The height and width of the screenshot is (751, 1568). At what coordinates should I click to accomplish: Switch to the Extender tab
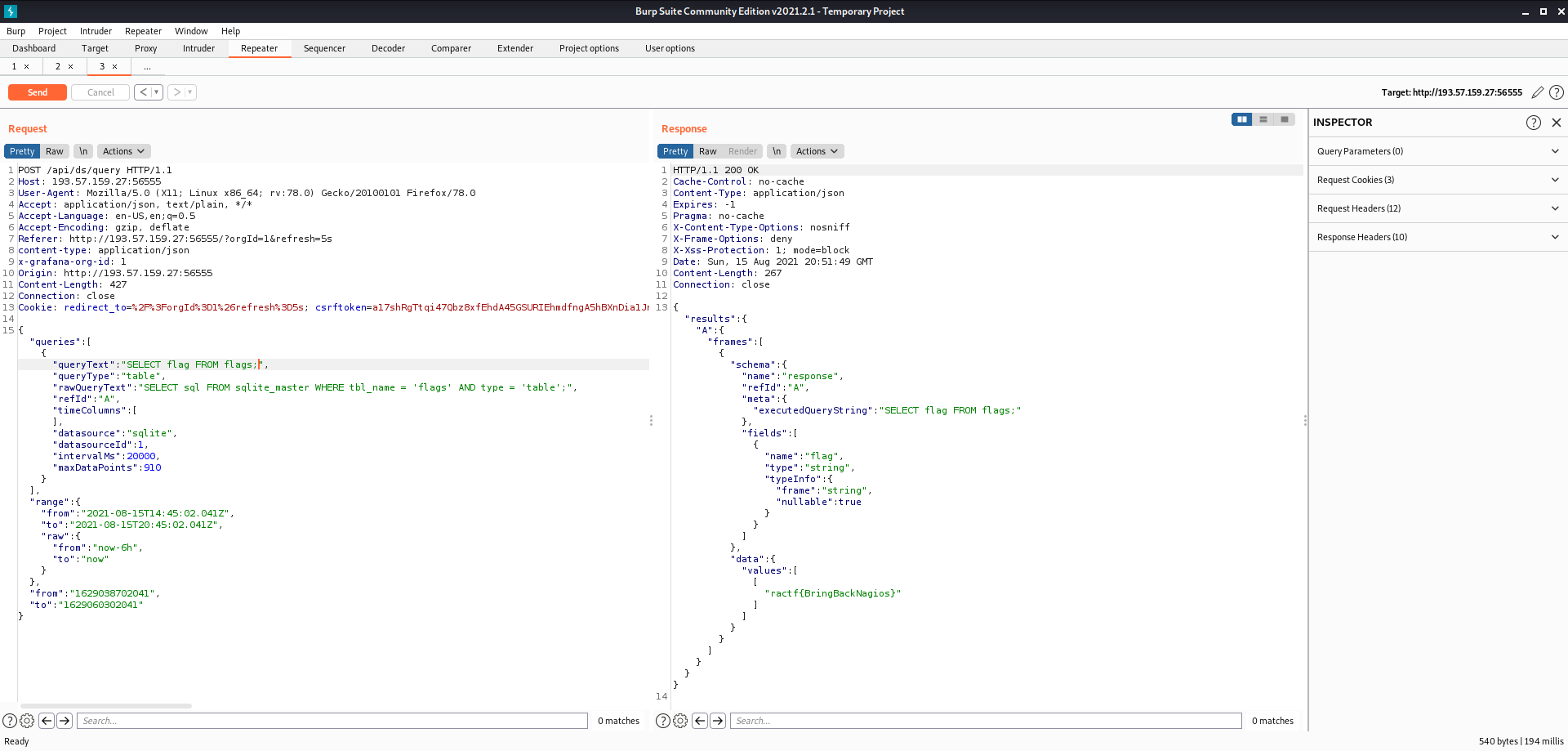[515, 48]
